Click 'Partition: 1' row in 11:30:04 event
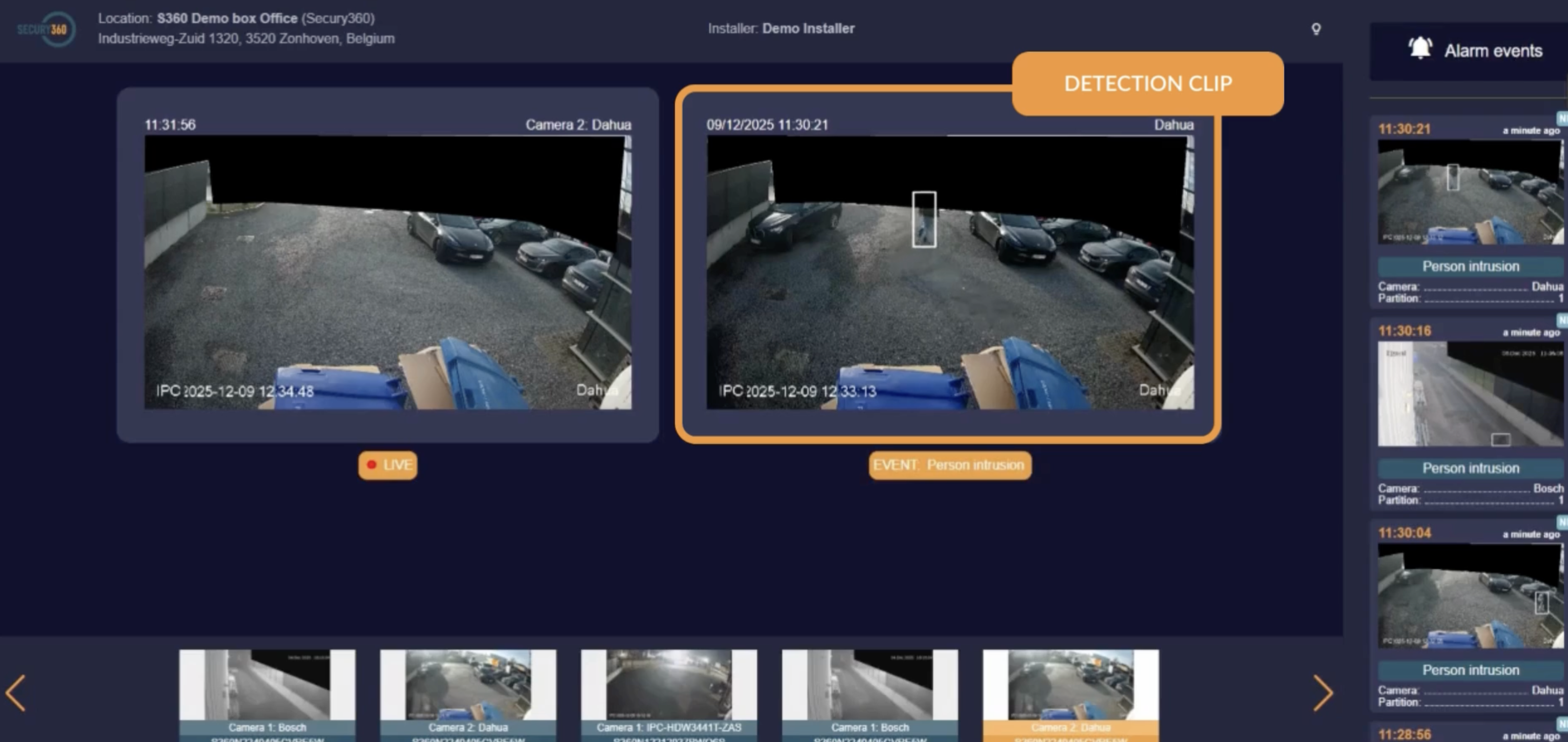Screen dimensions: 1568x742 coord(1470,702)
